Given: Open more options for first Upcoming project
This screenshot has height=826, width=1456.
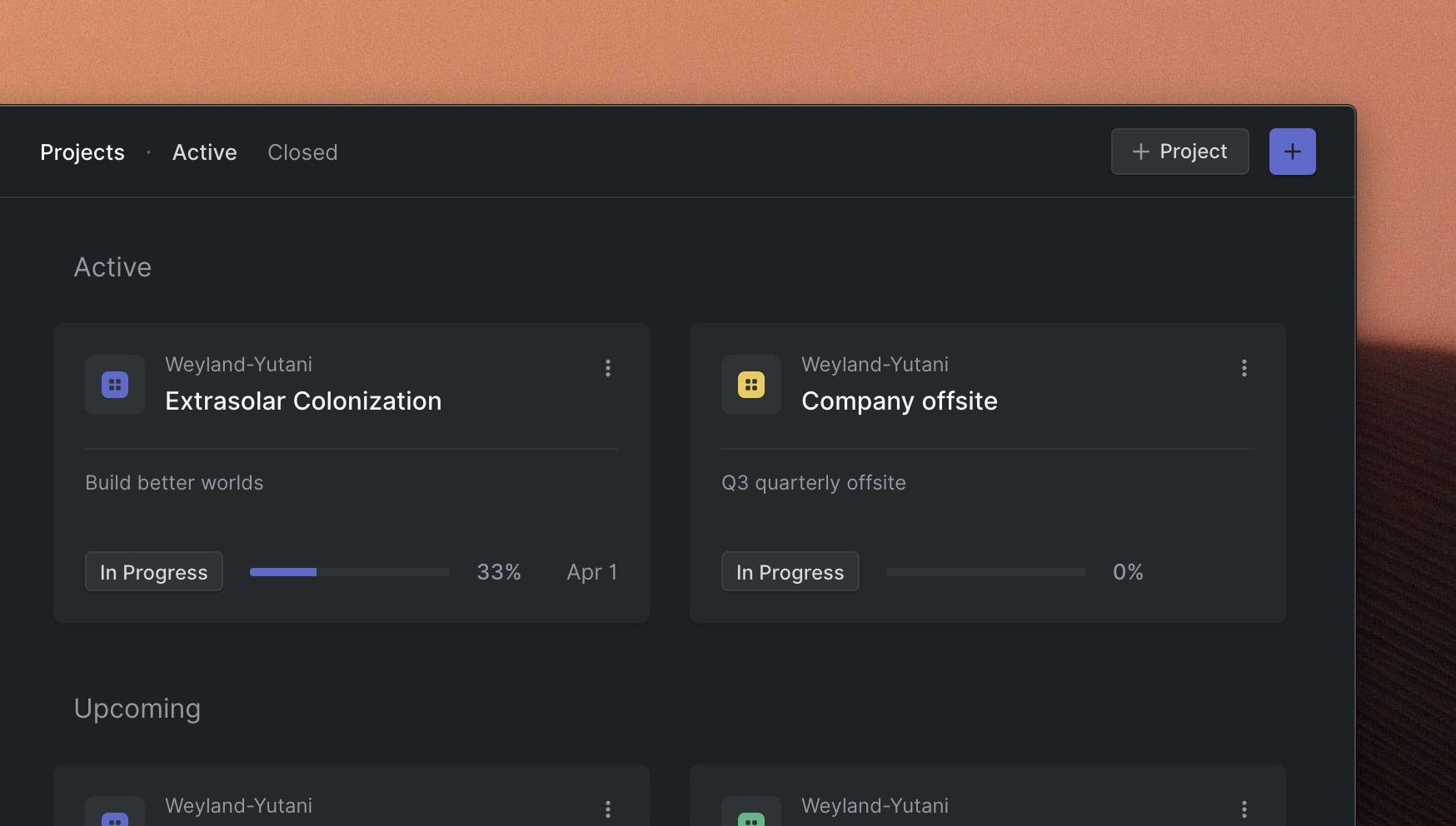Looking at the screenshot, I should (608, 809).
